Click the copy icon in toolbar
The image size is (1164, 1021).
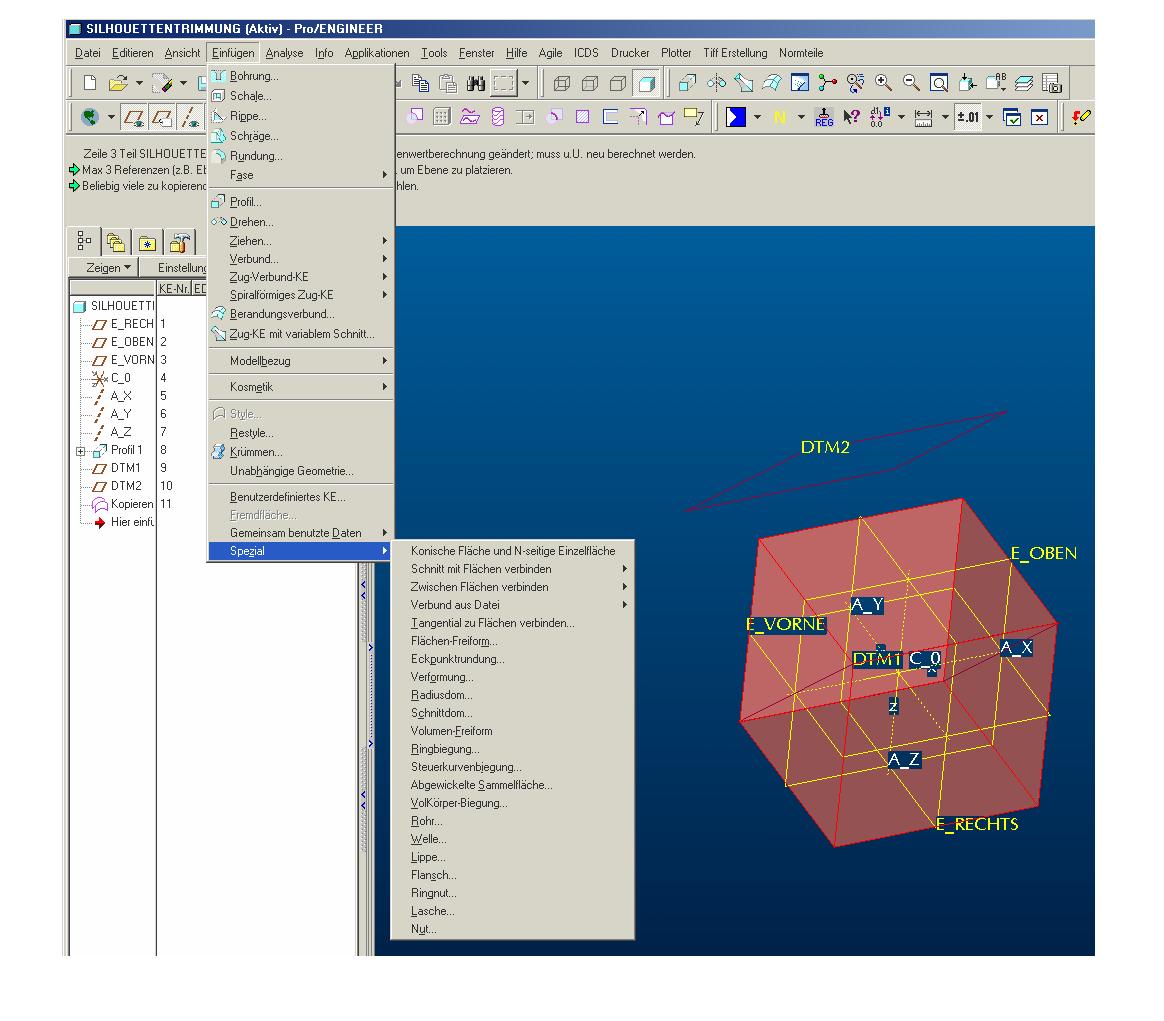420,83
